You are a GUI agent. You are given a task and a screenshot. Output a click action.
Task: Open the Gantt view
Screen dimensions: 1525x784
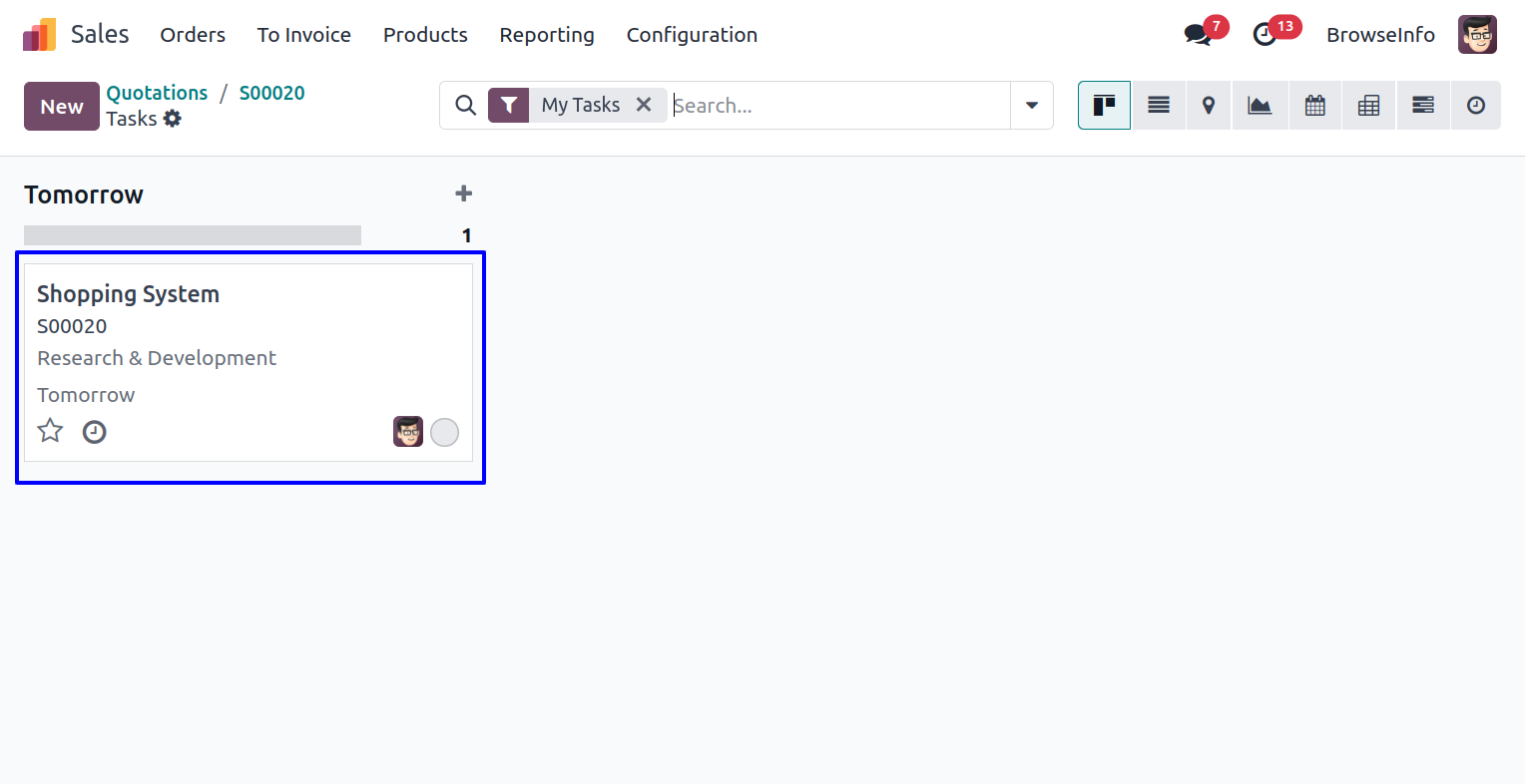(x=1423, y=106)
